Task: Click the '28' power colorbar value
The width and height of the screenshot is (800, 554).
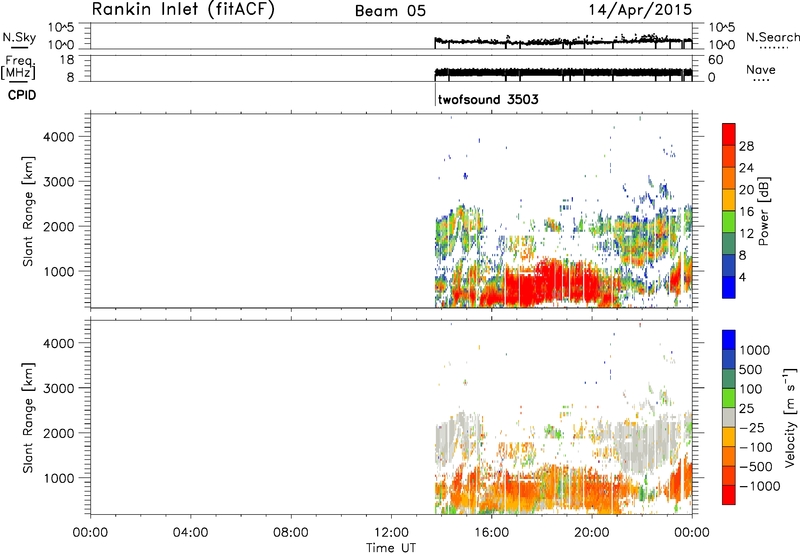Action: (746, 146)
